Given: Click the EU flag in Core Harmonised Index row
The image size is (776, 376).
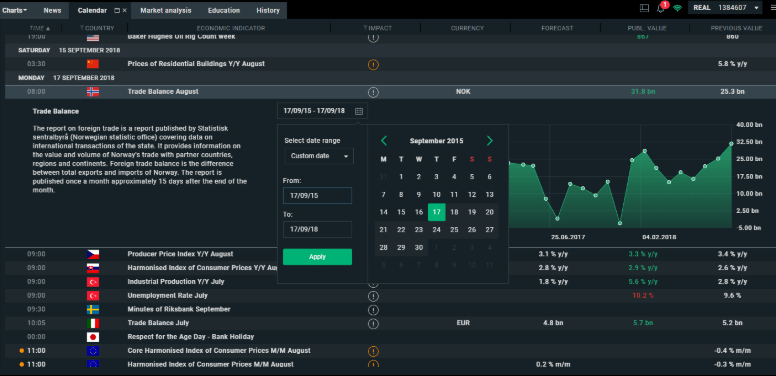Looking at the screenshot, I should [93, 351].
